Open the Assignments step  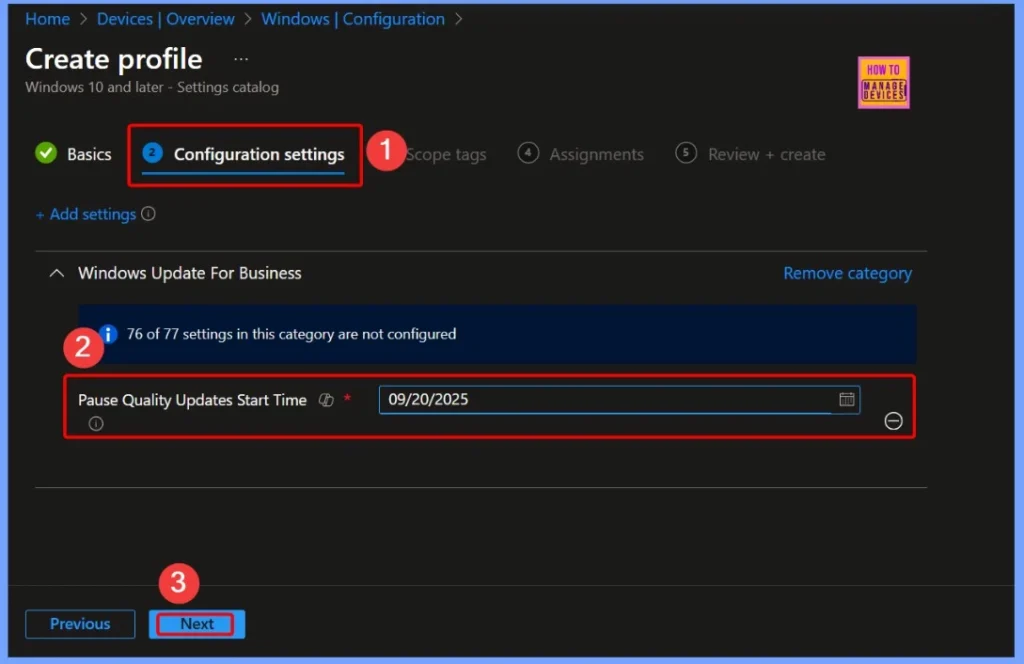click(580, 154)
